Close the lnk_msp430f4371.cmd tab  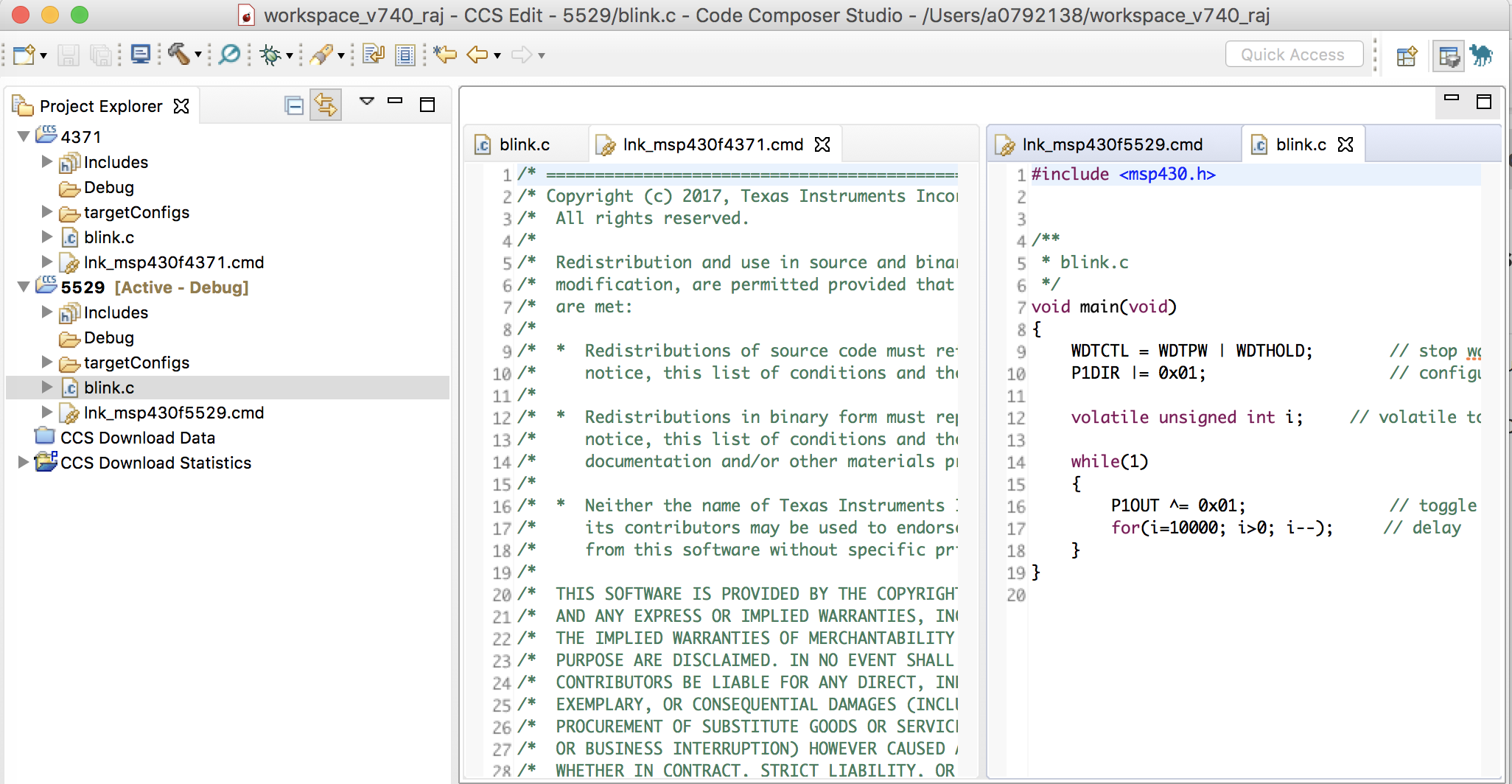[x=823, y=144]
